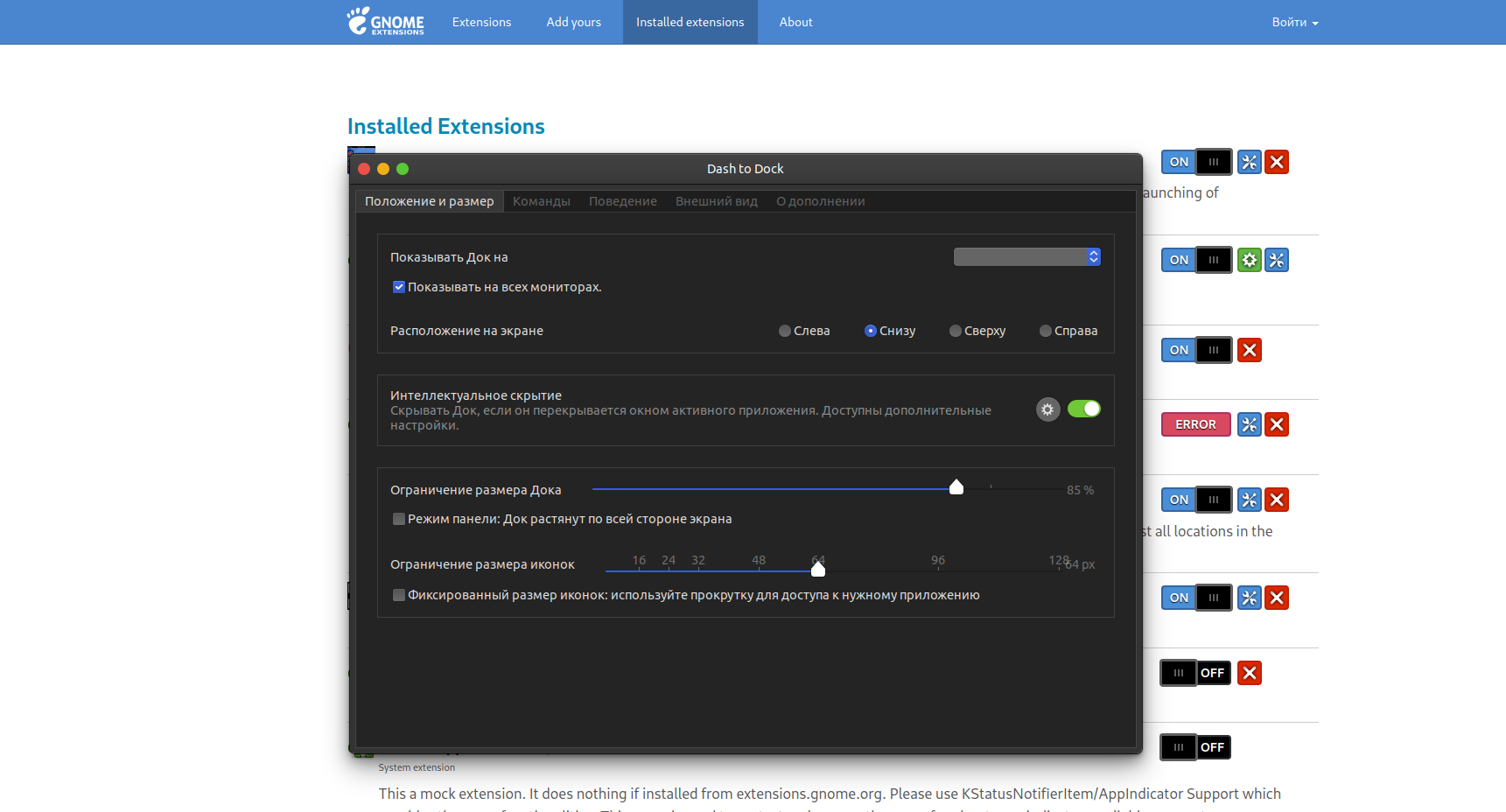Click the 'Installed Extensions' heading

[x=446, y=126]
